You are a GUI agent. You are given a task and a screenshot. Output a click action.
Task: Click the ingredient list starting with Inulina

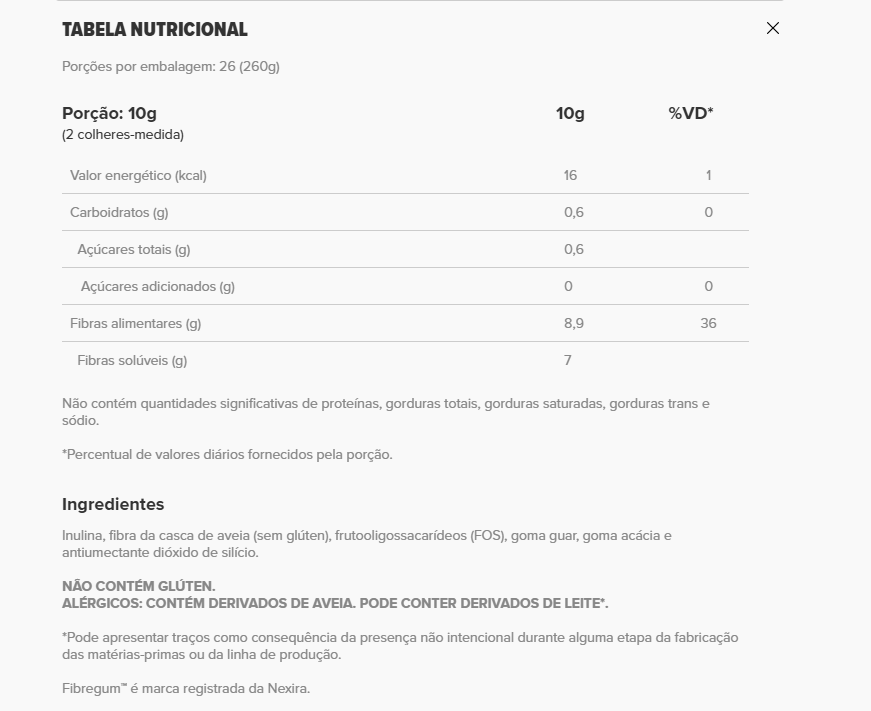coord(367,544)
